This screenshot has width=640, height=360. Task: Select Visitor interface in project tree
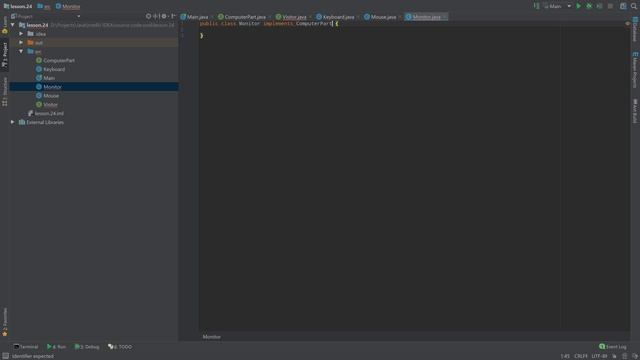click(x=50, y=105)
